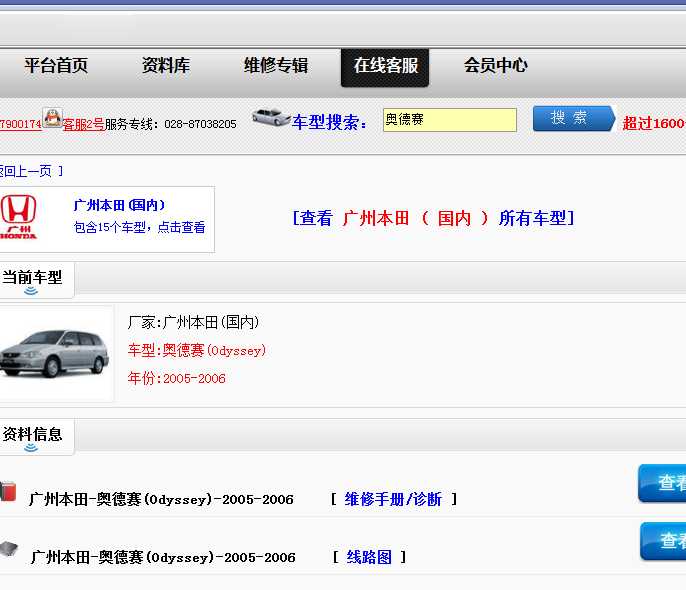This screenshot has height=590, width=686.
Task: Focus the 车型搜索 input field containing 奥德赛
Action: 450,120
